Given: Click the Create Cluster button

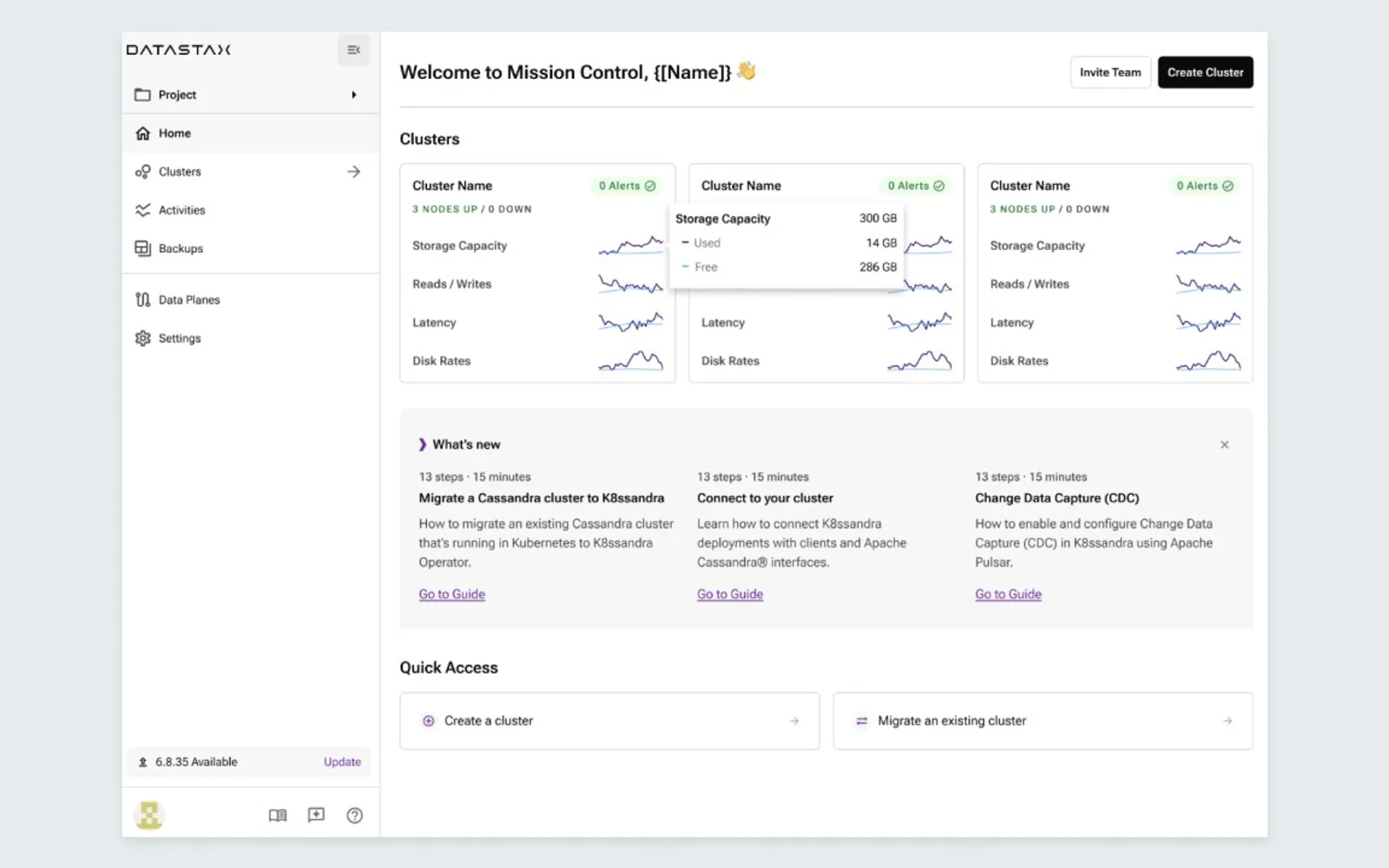Looking at the screenshot, I should coord(1205,72).
